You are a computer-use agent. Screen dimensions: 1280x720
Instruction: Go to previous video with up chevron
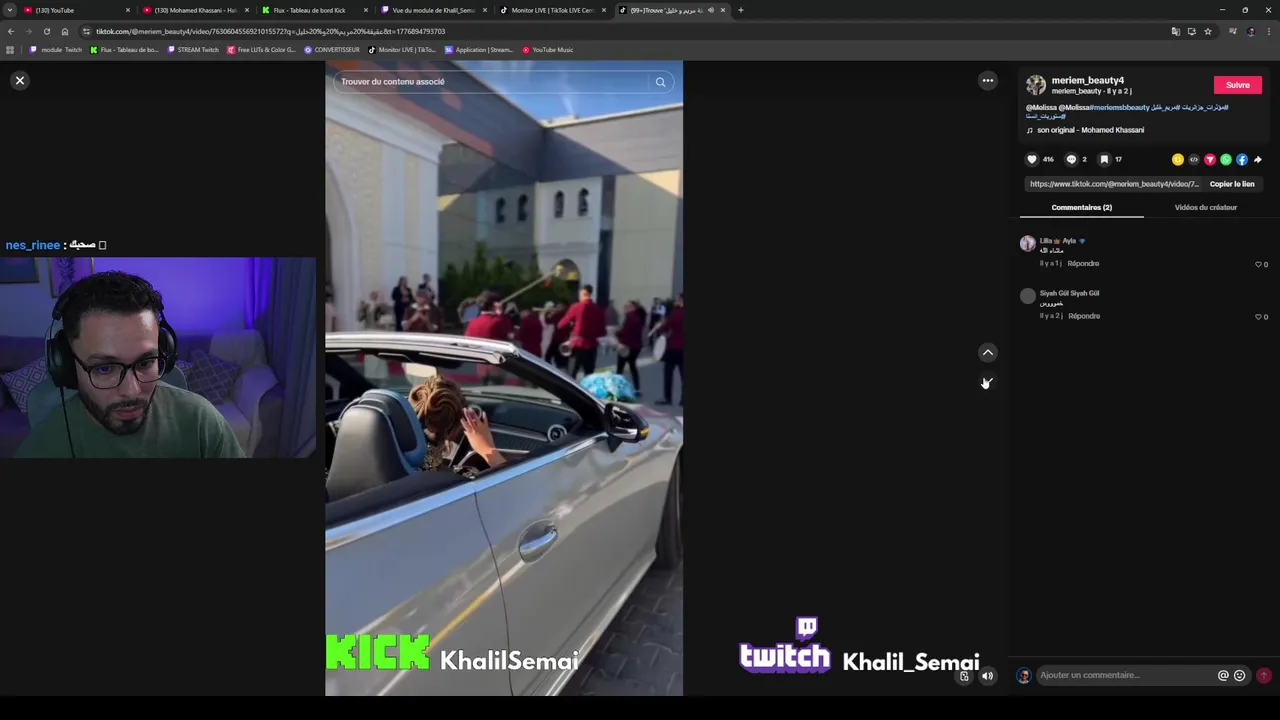point(988,352)
